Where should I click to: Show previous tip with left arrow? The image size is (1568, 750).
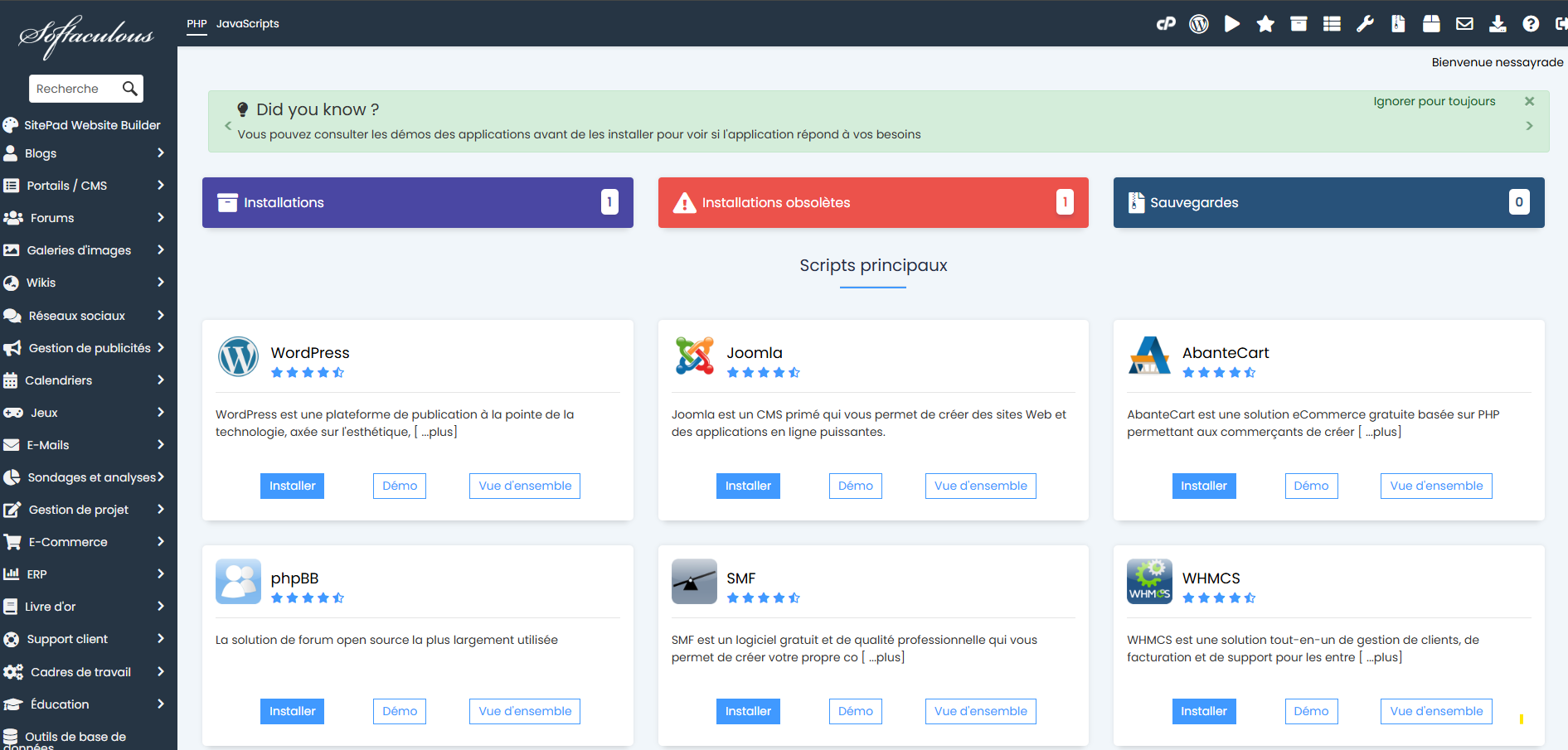pyautogui.click(x=228, y=126)
